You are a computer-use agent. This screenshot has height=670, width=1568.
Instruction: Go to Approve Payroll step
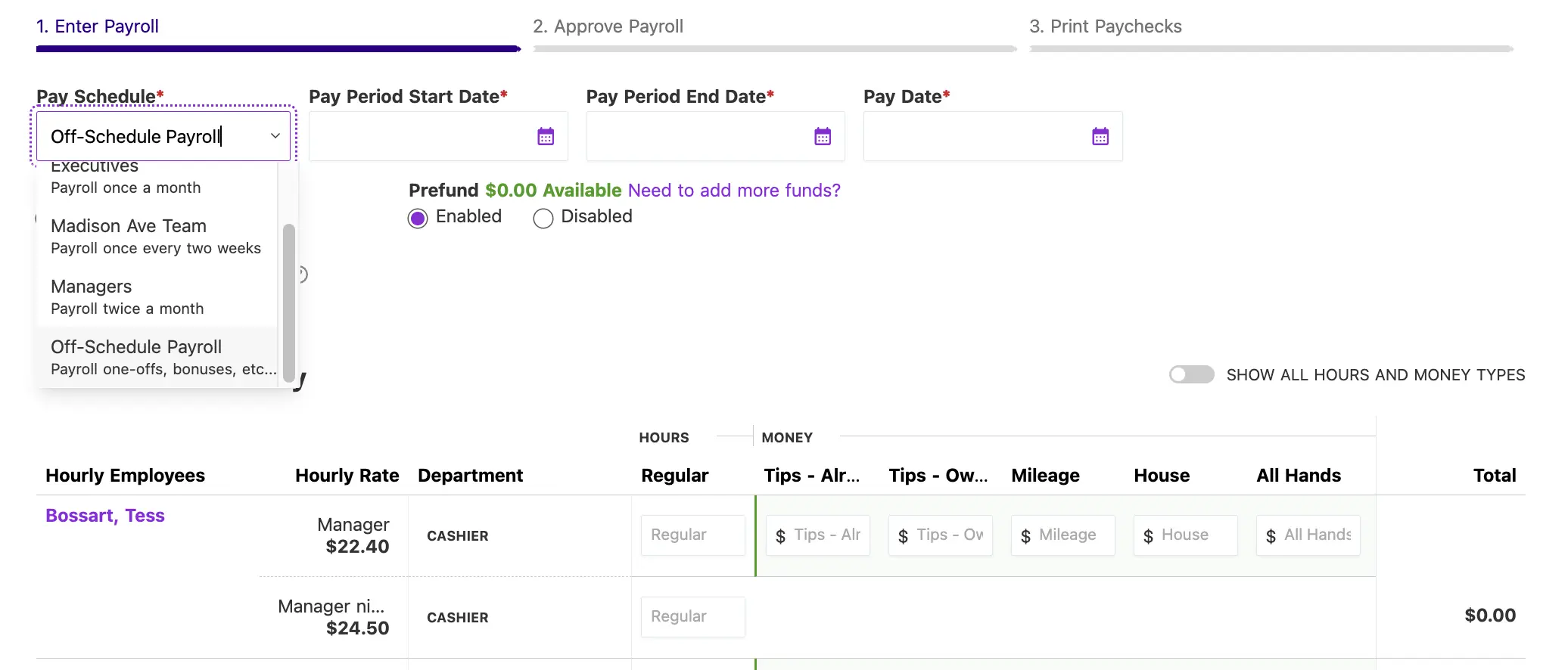pos(608,26)
